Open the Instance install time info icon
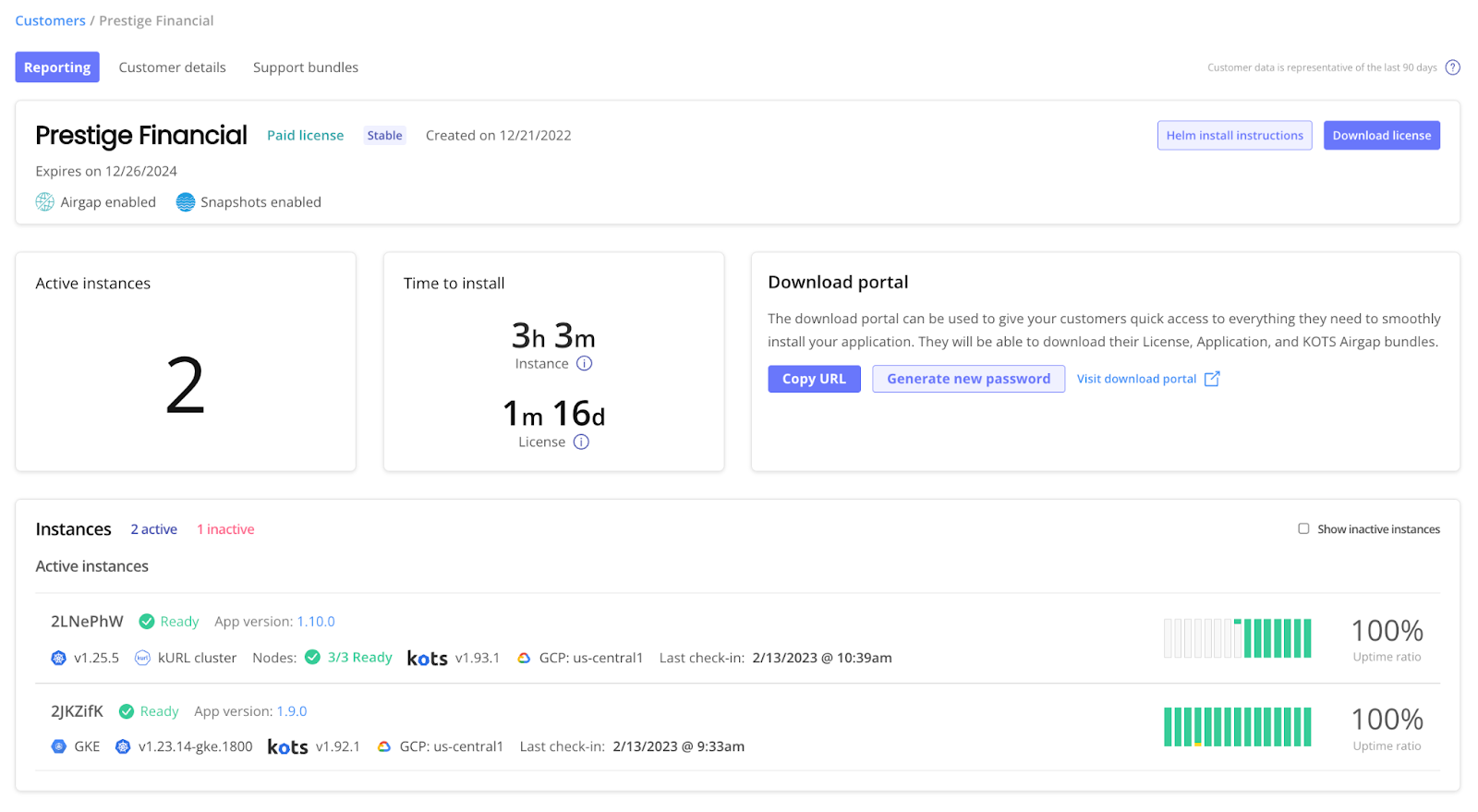The width and height of the screenshot is (1478, 812). 584,363
